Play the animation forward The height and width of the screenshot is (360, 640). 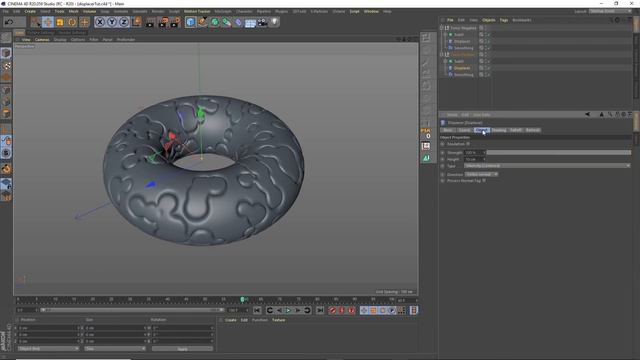coord(288,311)
